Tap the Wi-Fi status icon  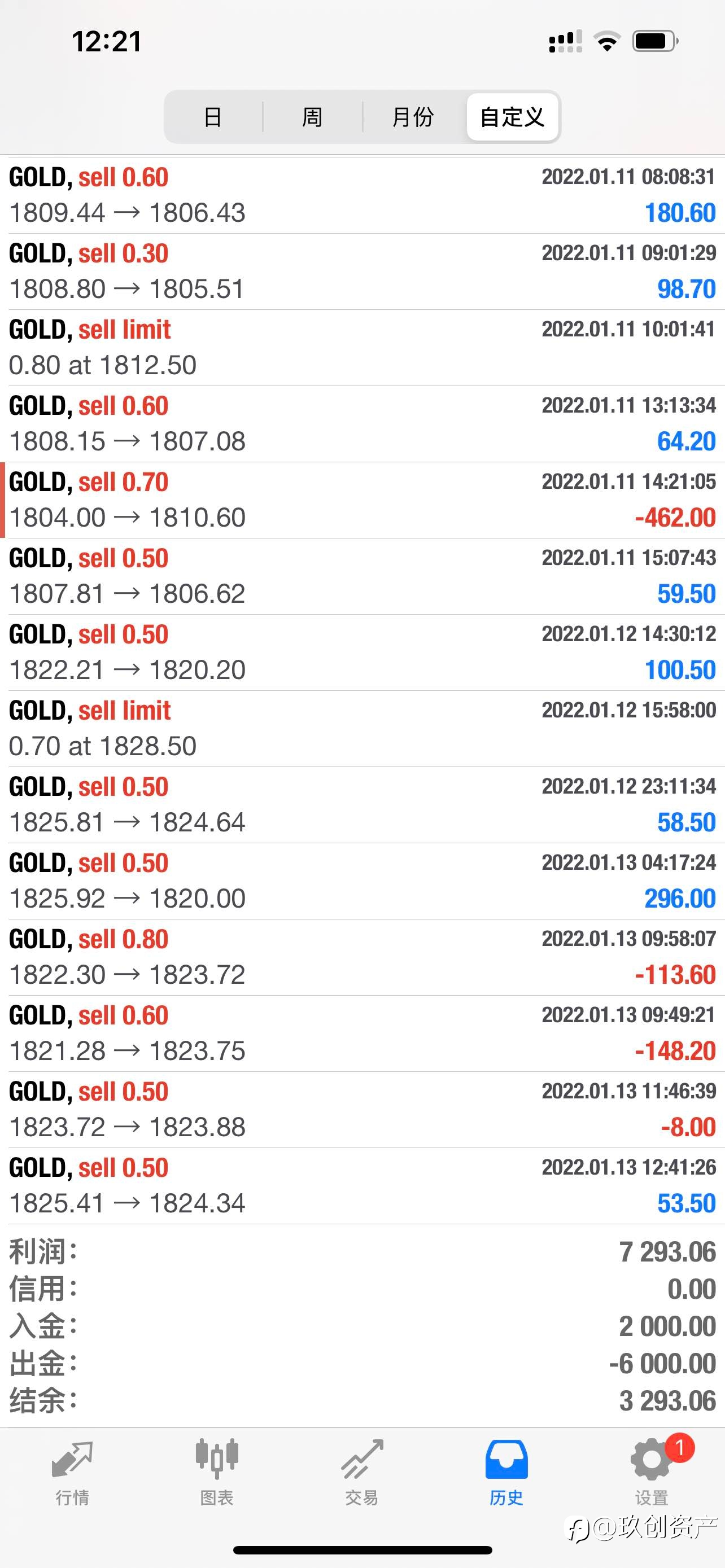pos(607,41)
